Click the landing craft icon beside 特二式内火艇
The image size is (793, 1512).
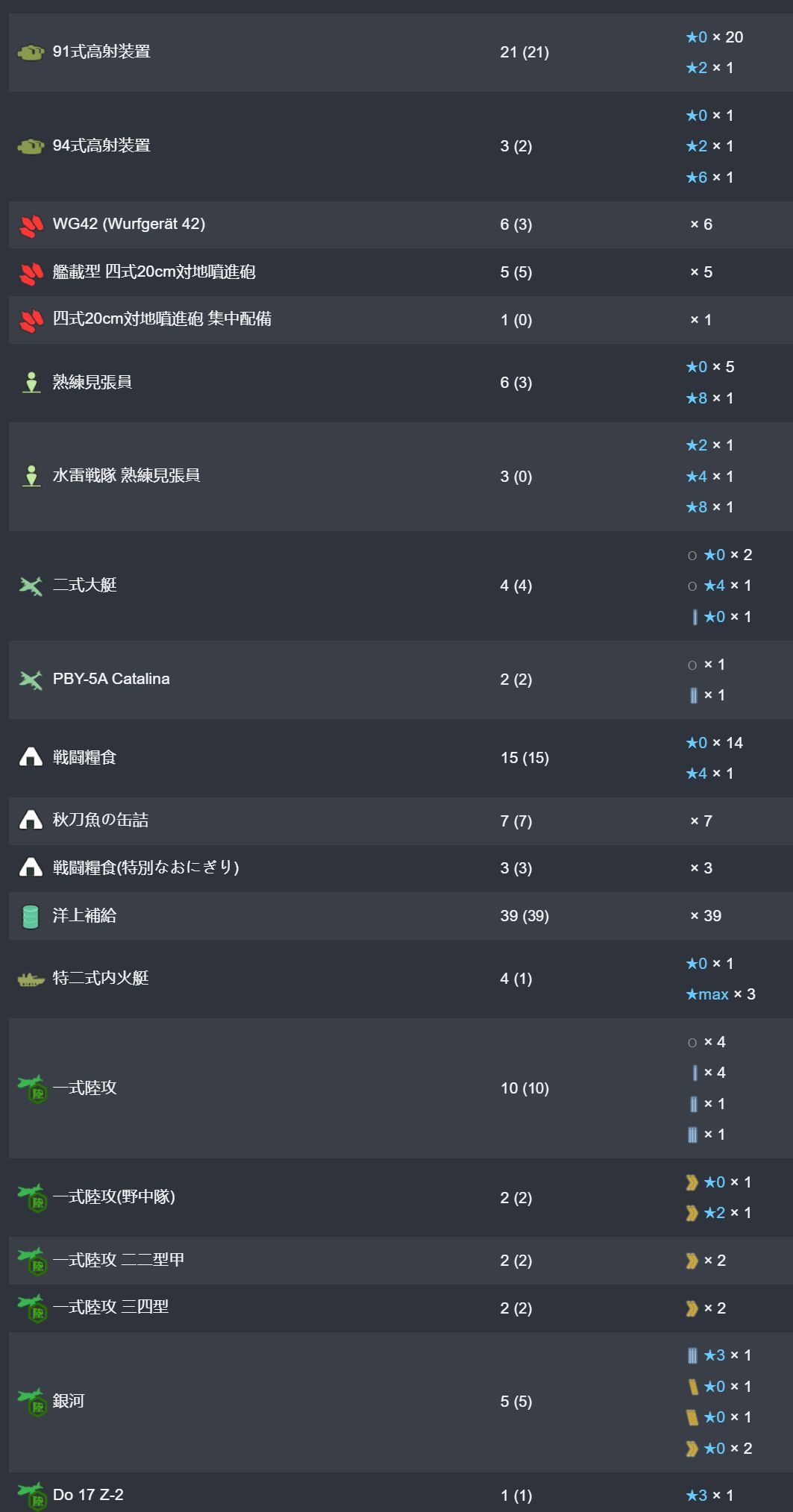[x=31, y=979]
